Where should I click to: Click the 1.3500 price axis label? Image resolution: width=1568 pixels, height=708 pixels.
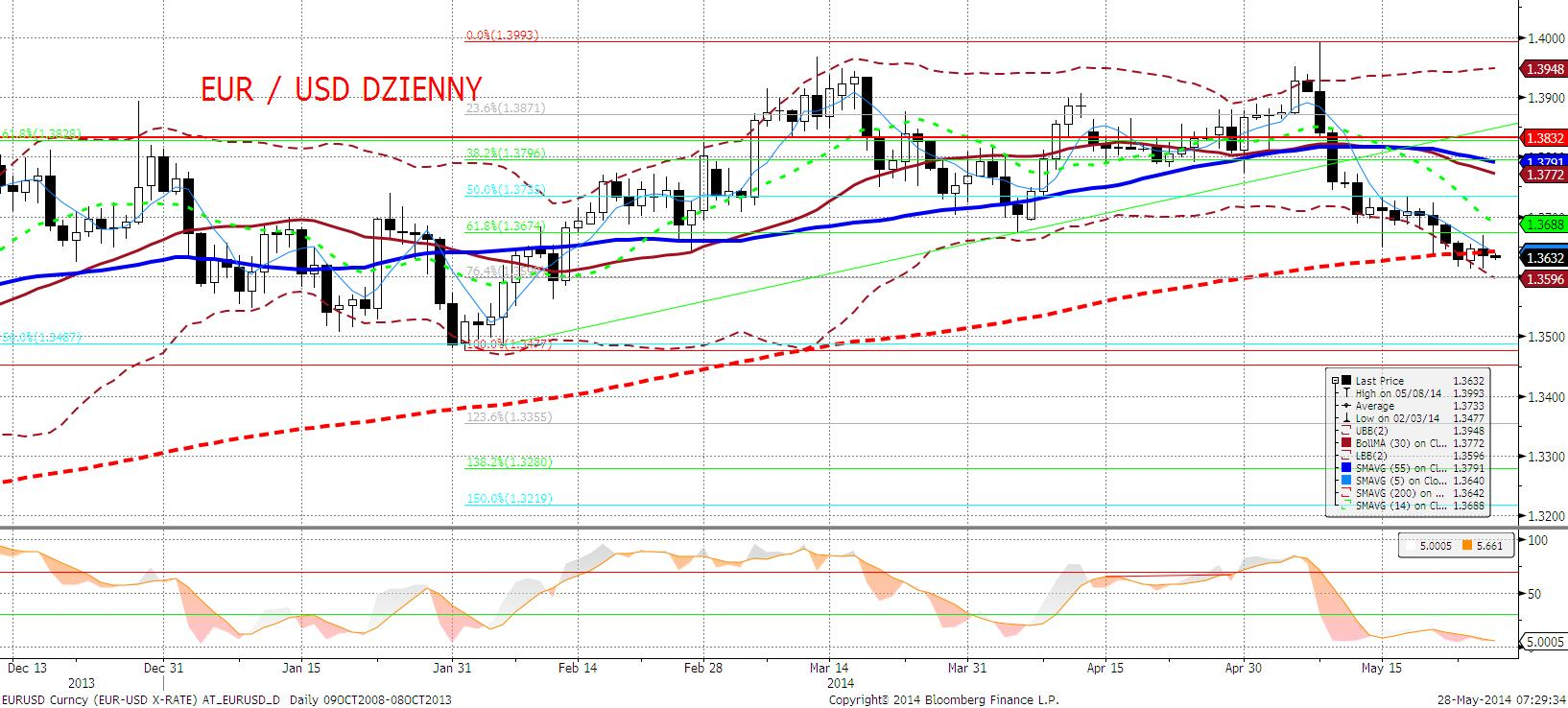click(1547, 337)
